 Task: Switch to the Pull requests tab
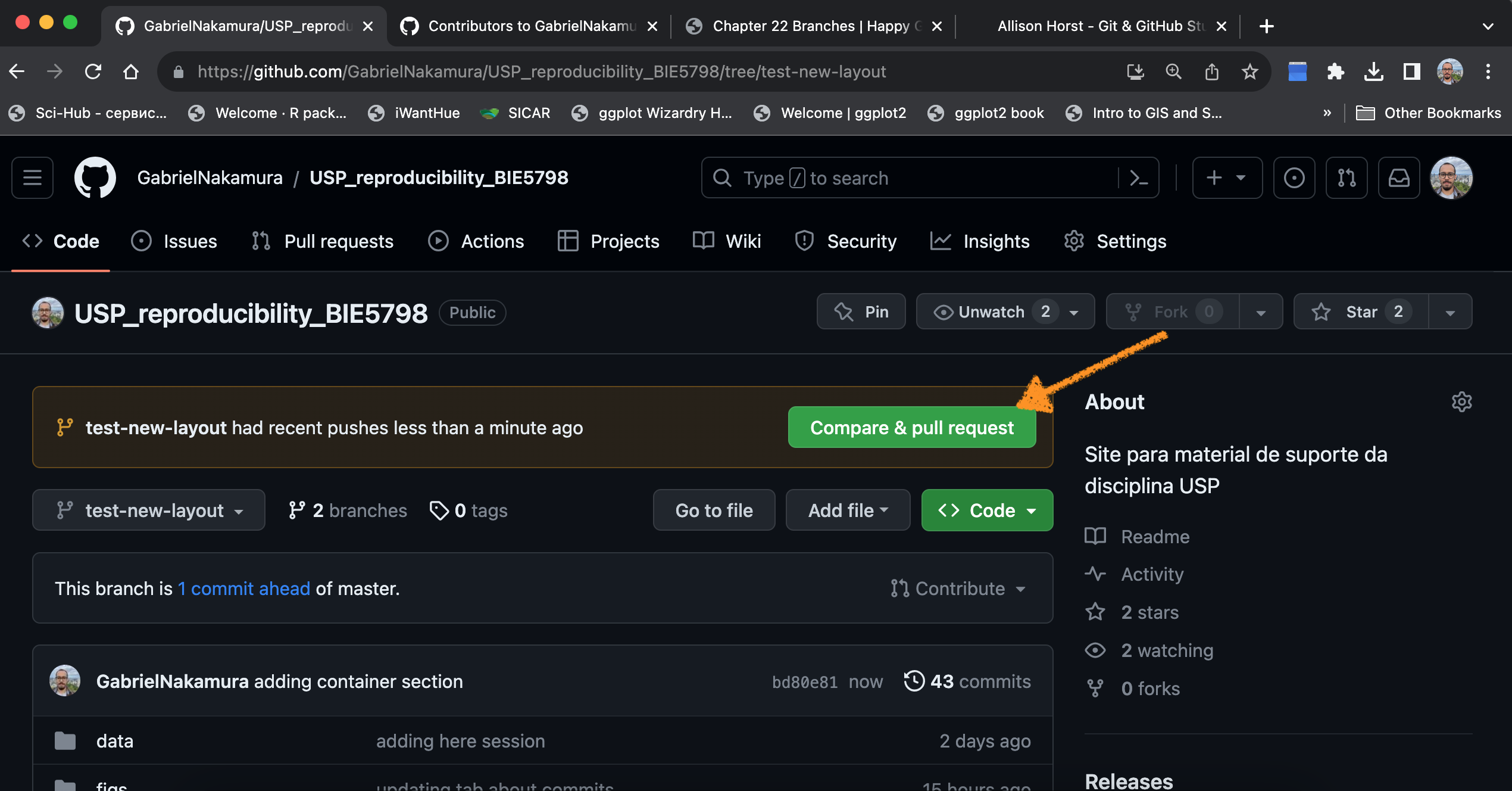tap(322, 241)
